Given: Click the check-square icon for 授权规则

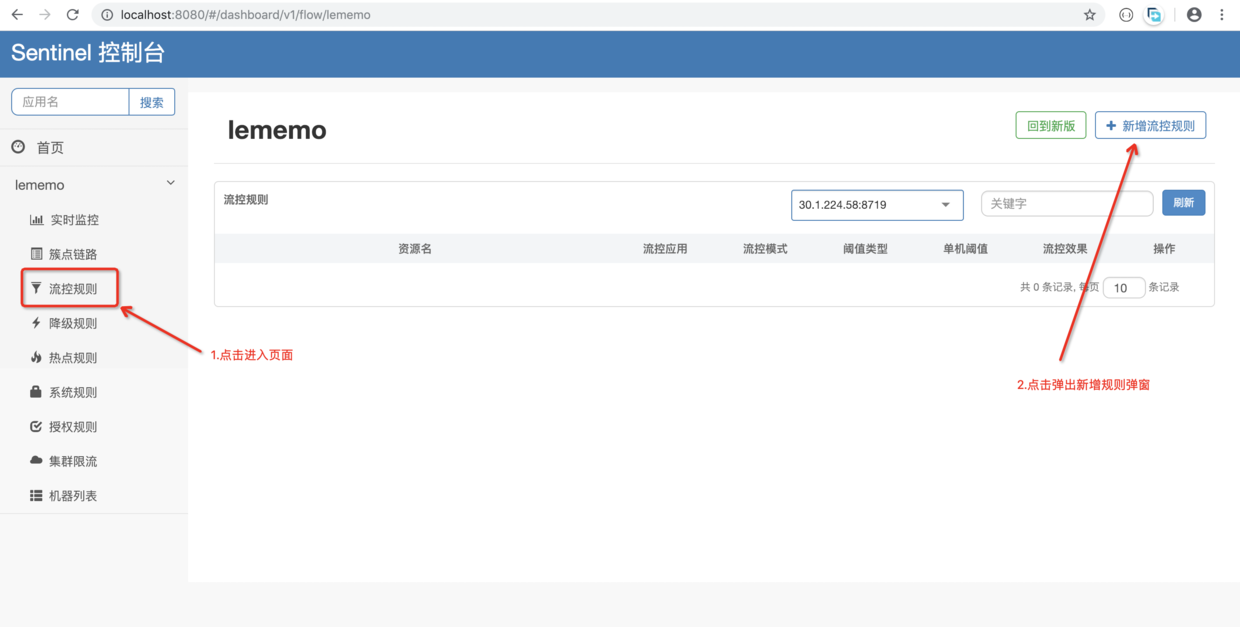Looking at the screenshot, I should point(36,426).
